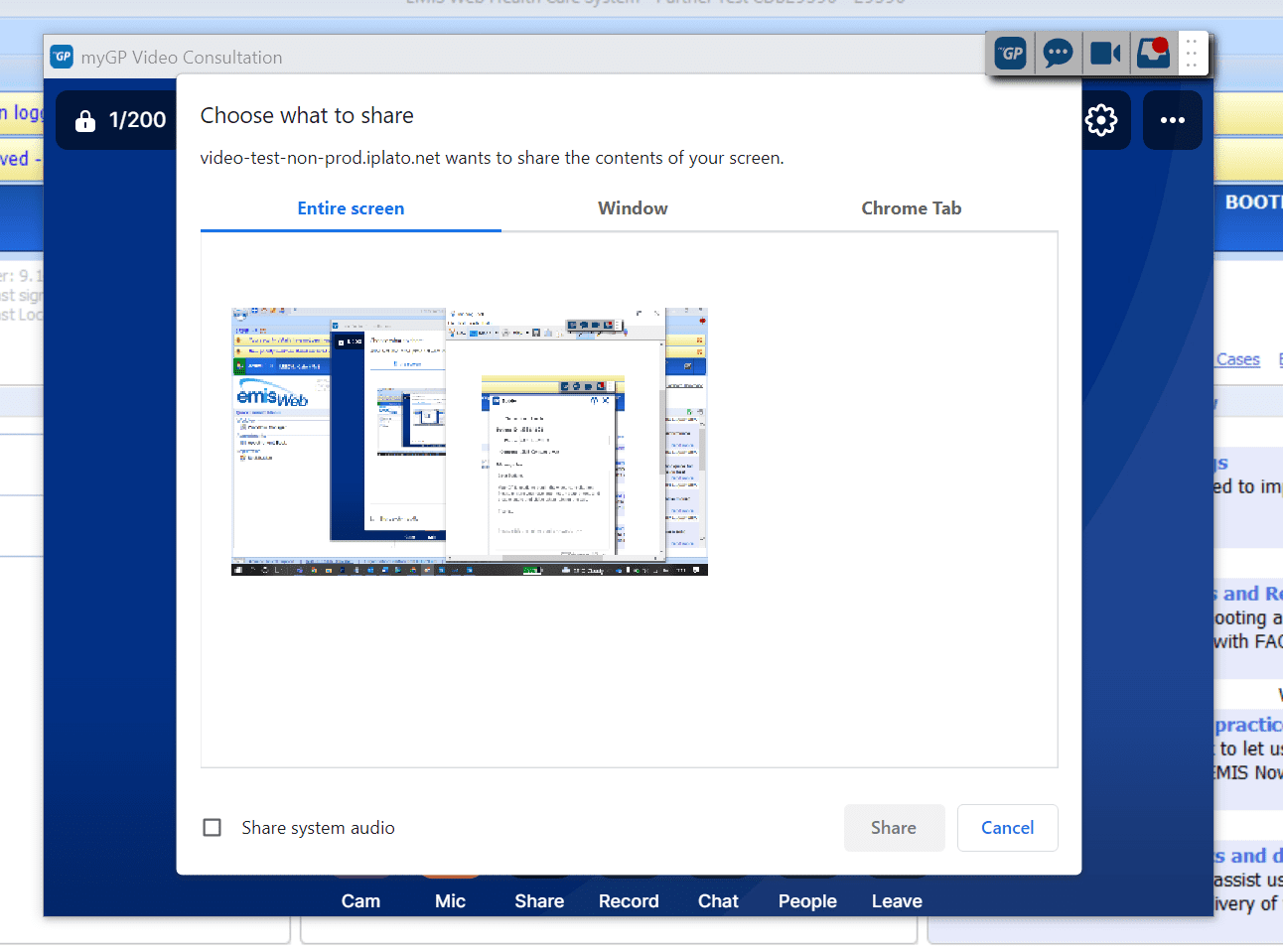Screen dimensions: 1283x952
Task: Open the Cases link in background window
Action: pyautogui.click(x=1238, y=359)
